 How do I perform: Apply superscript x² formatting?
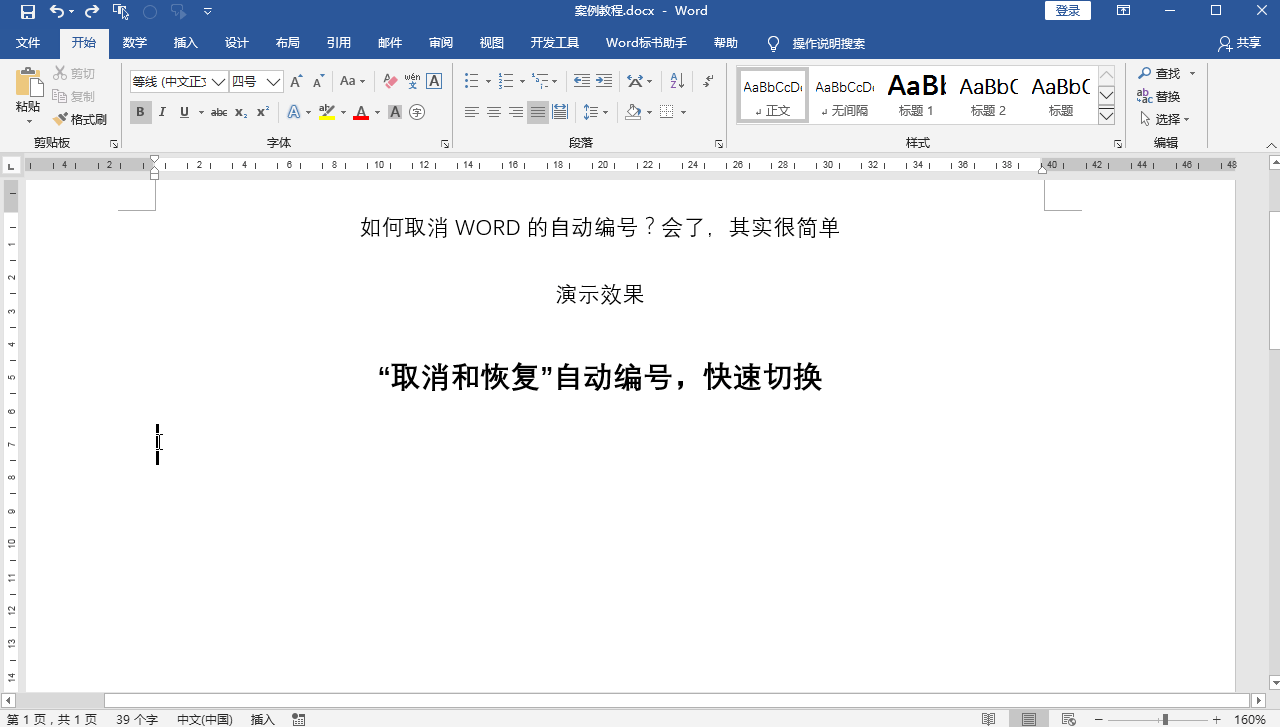coord(263,112)
